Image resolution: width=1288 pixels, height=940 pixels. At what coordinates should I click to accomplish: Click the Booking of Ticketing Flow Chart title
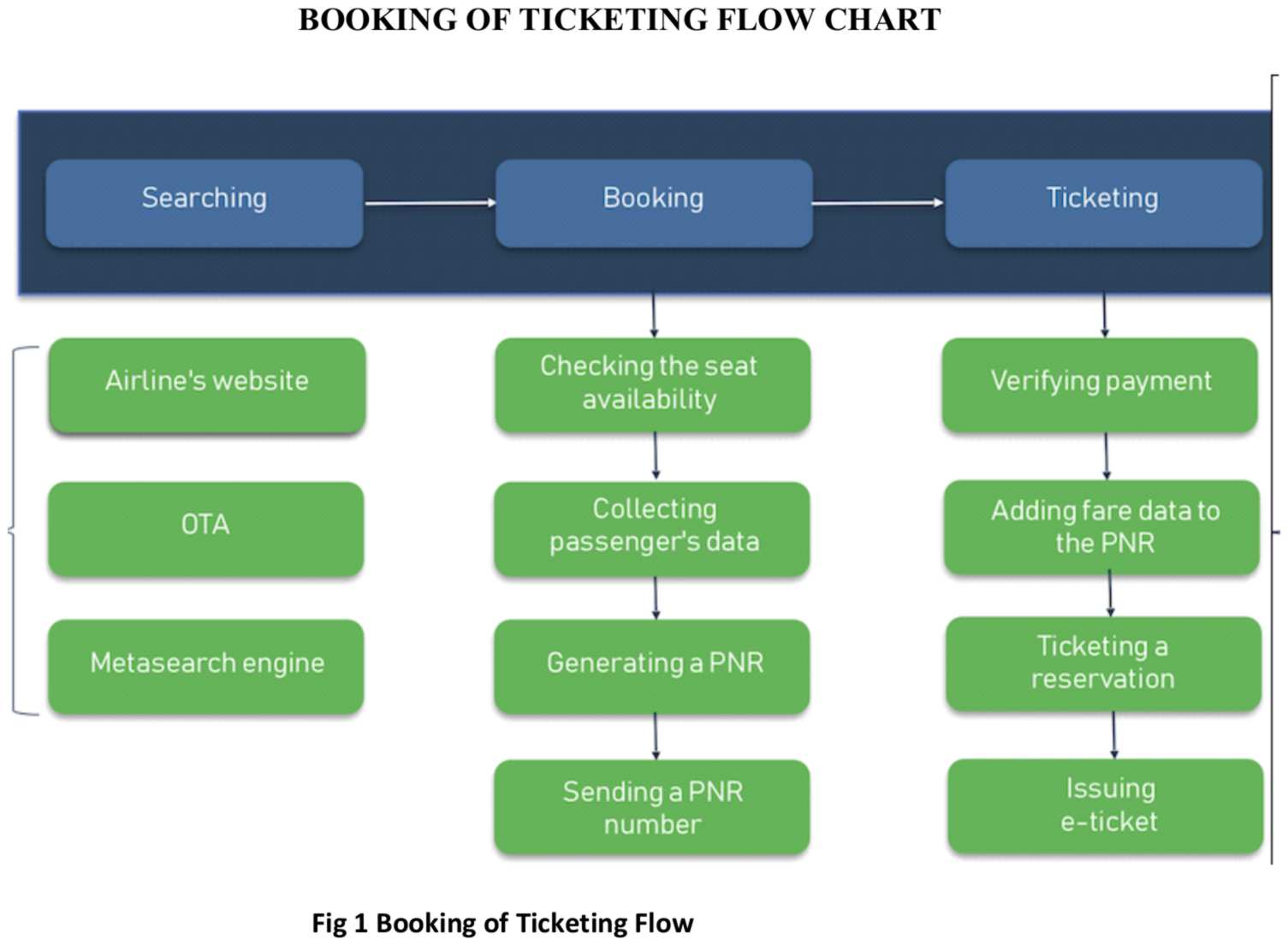tap(620, 20)
